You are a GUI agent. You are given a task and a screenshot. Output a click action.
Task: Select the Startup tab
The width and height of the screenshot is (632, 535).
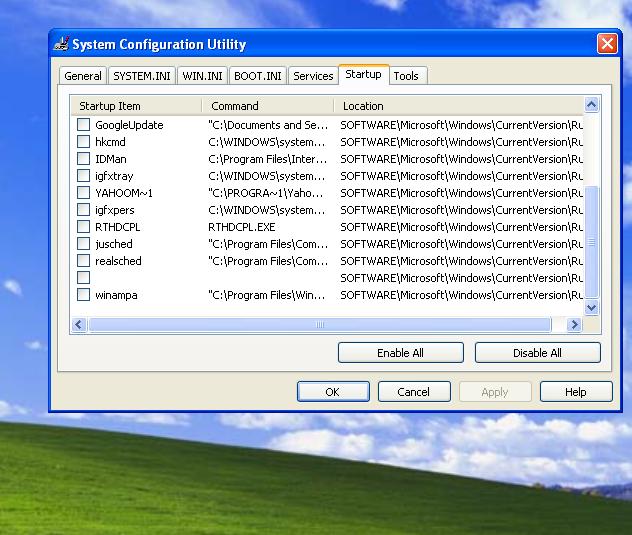(x=364, y=74)
